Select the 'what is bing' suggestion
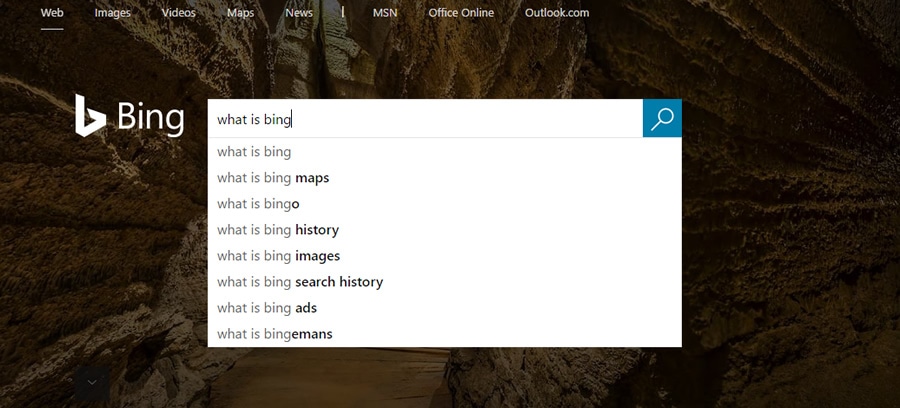Screen dimensions: 900x408 tap(254, 152)
